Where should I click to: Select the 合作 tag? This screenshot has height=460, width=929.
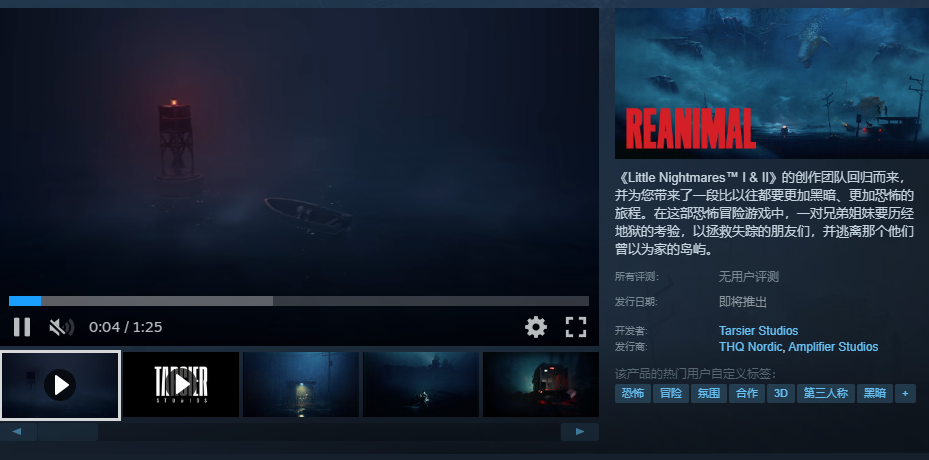coord(747,393)
